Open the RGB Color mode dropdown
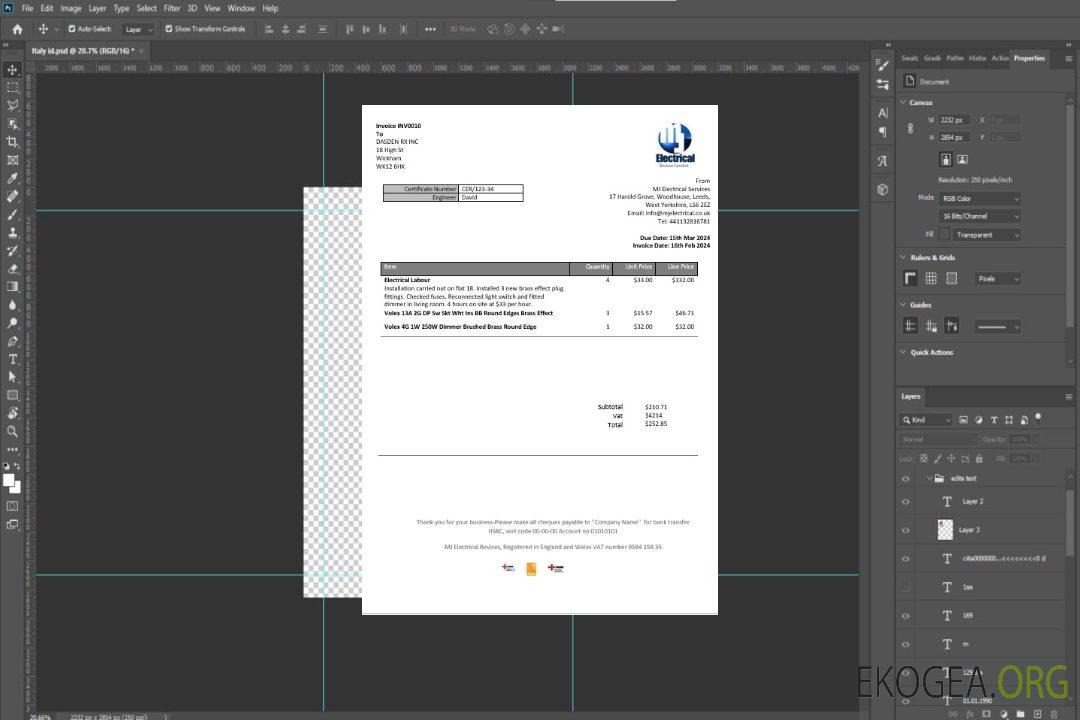This screenshot has height=720, width=1080. [979, 199]
